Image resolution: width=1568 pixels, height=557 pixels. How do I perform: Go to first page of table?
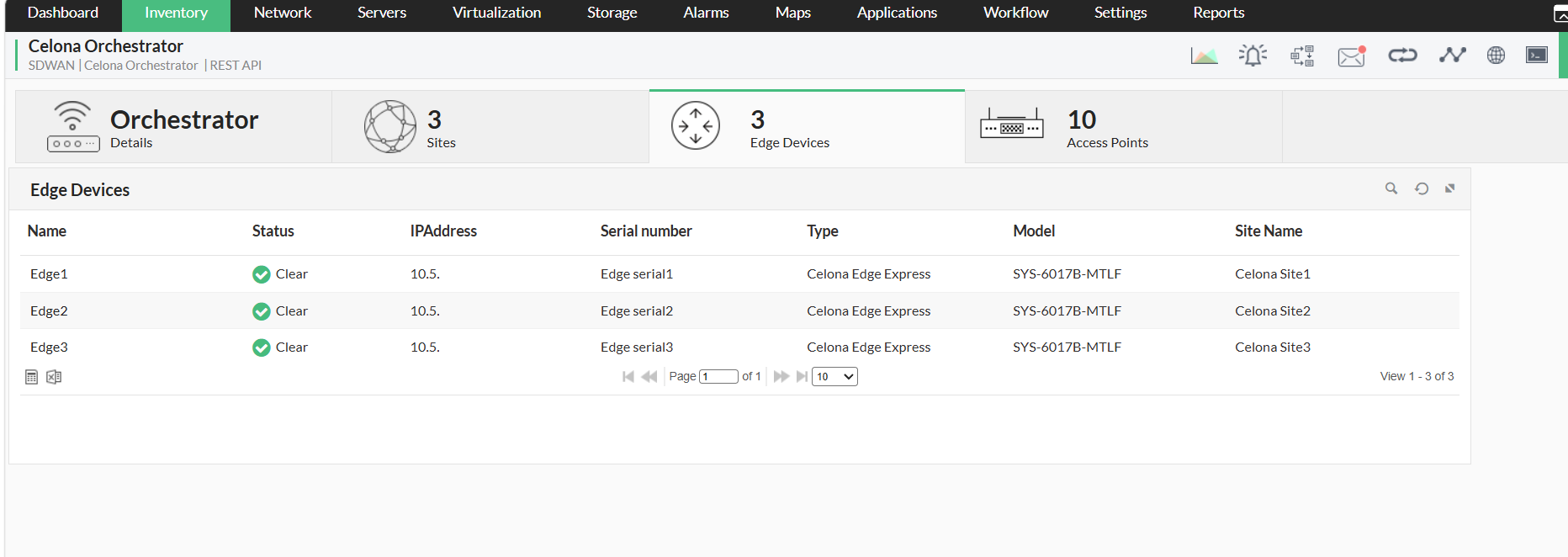[x=628, y=376]
